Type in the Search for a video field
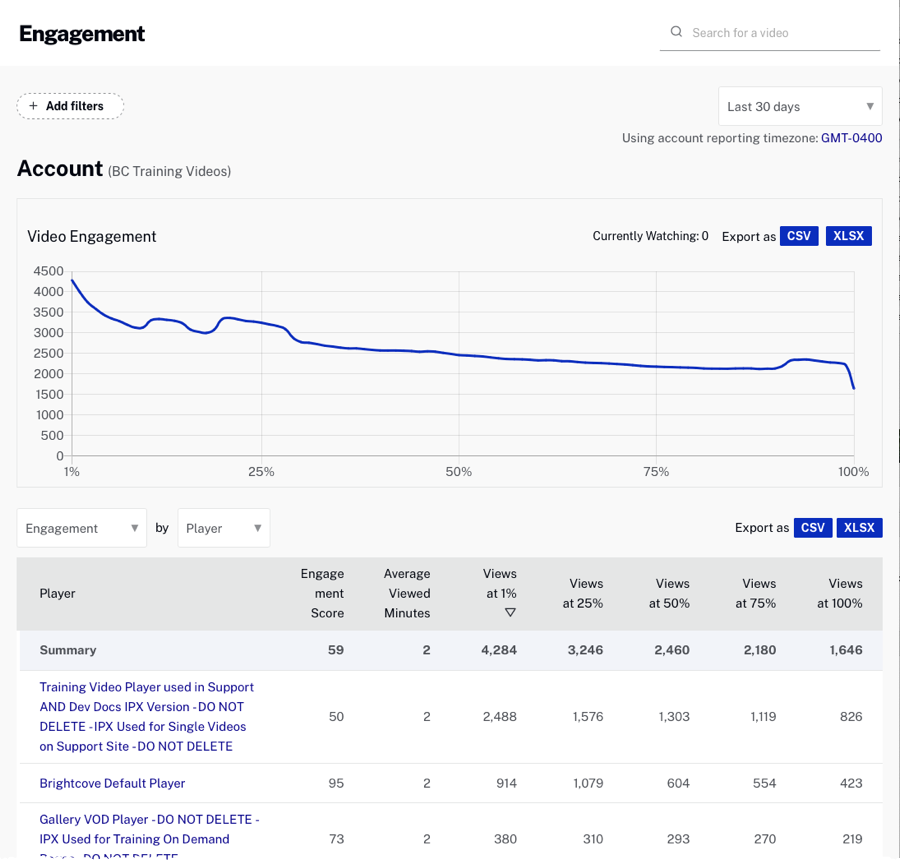900x860 pixels. click(780, 33)
